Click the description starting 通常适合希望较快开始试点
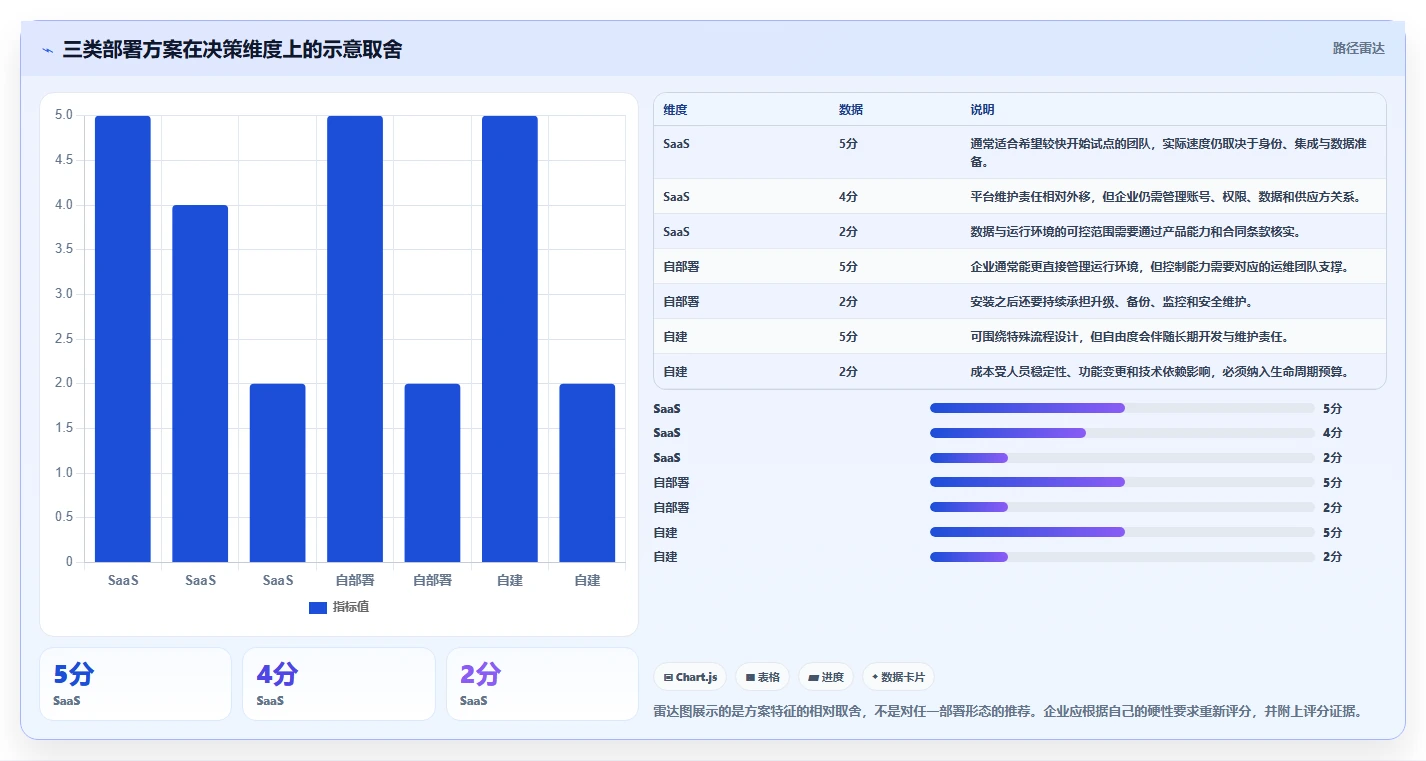The width and height of the screenshot is (1426, 761). [1167, 153]
